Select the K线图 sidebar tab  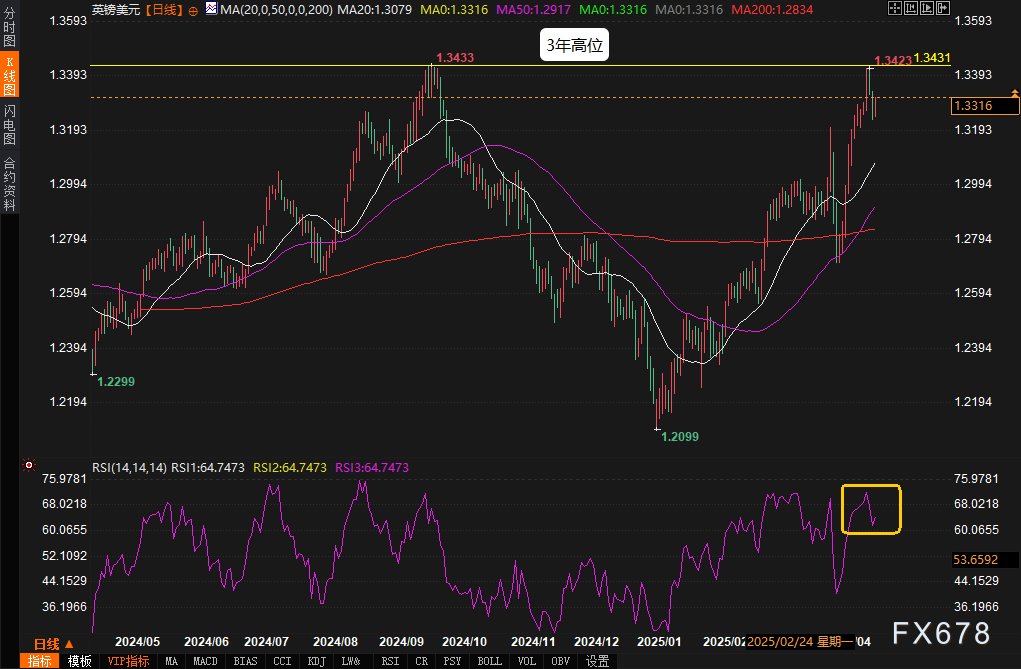[x=9, y=77]
